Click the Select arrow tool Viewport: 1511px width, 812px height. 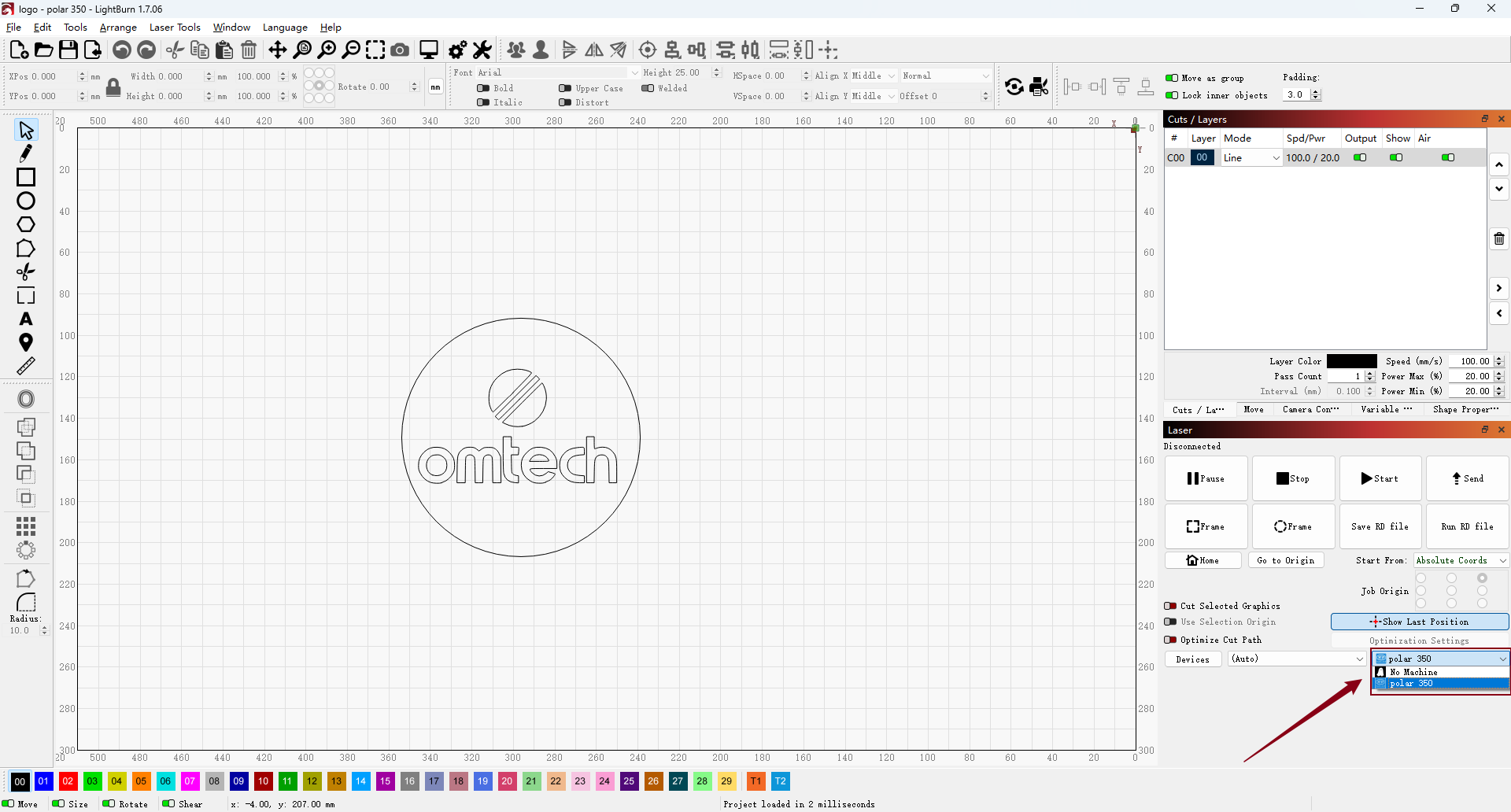26,130
